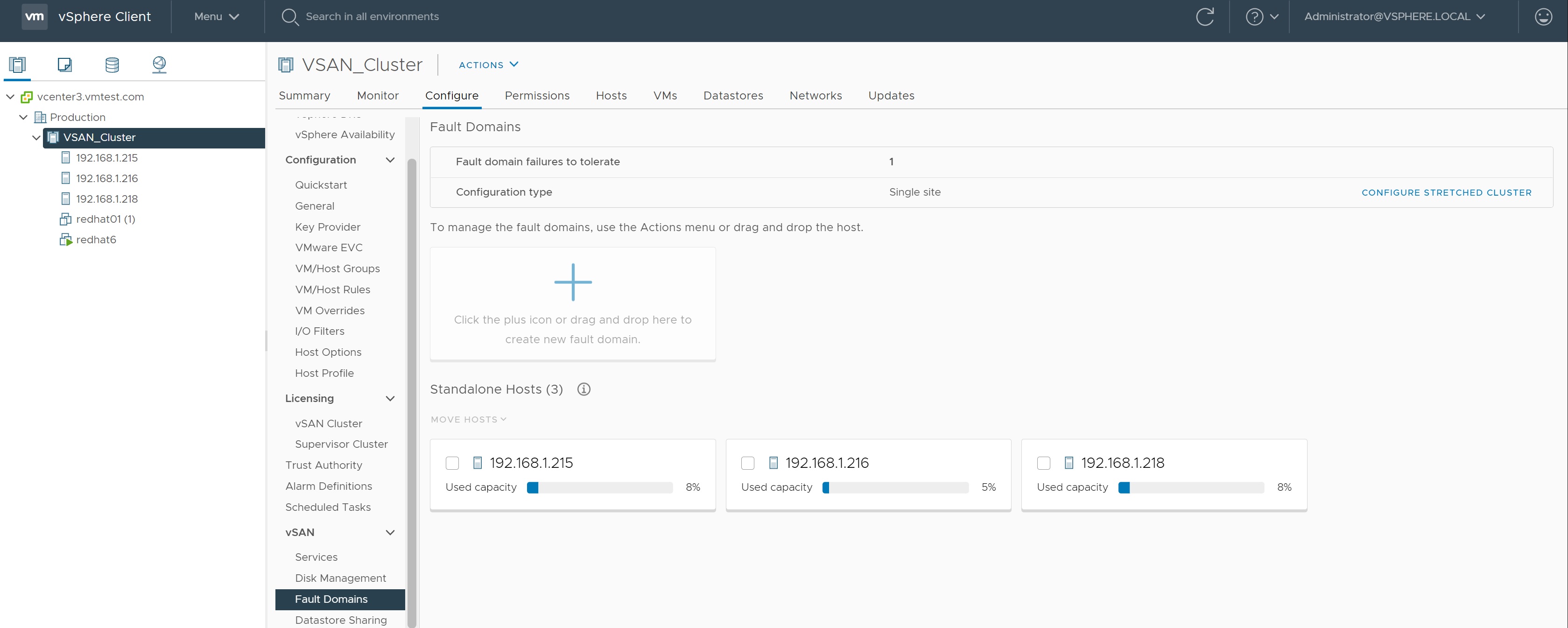The image size is (1568, 628).
Task: Click host icon beside 192.168.1.216 in tree
Action: point(66,178)
